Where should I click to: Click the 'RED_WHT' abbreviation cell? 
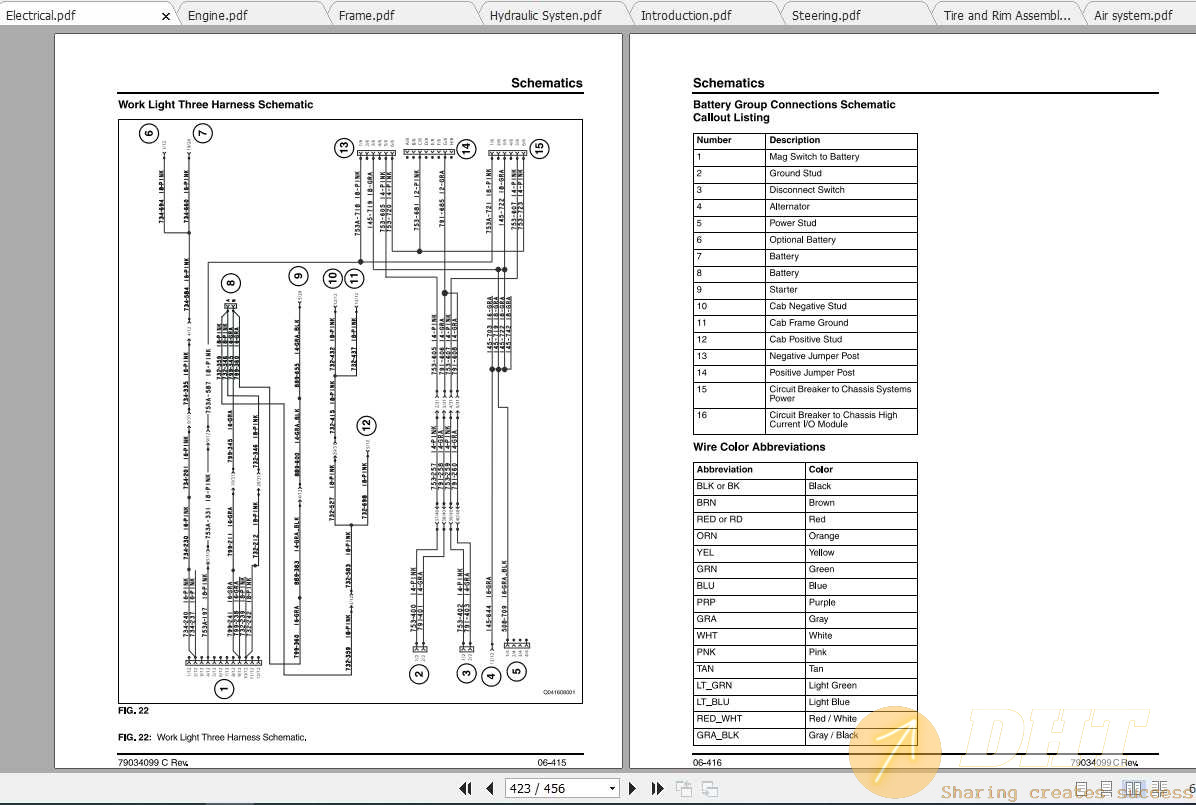tap(748, 720)
